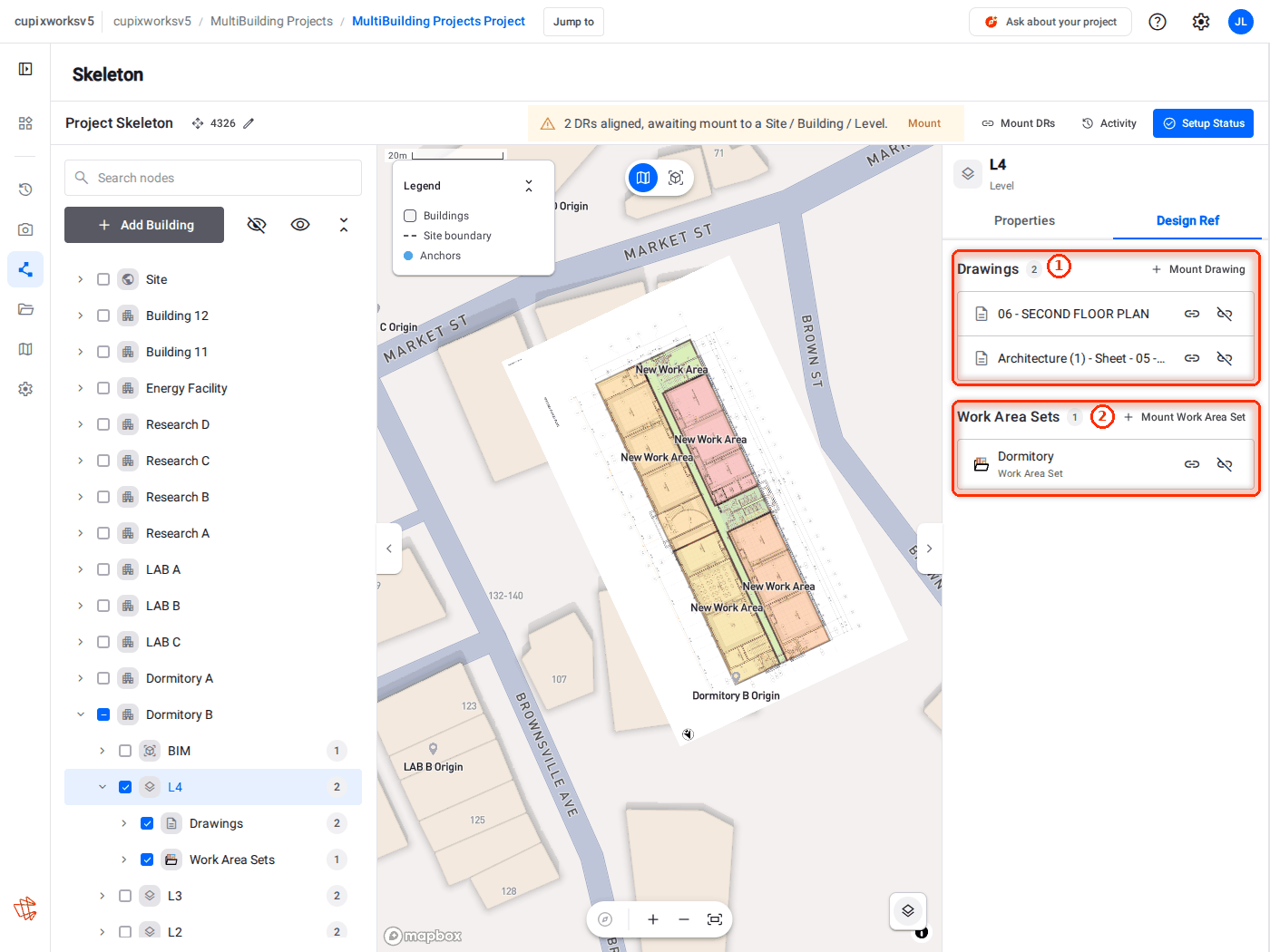Viewport: 1270px width, 952px height.
Task: Open map layers button at bottom right
Action: tap(908, 911)
